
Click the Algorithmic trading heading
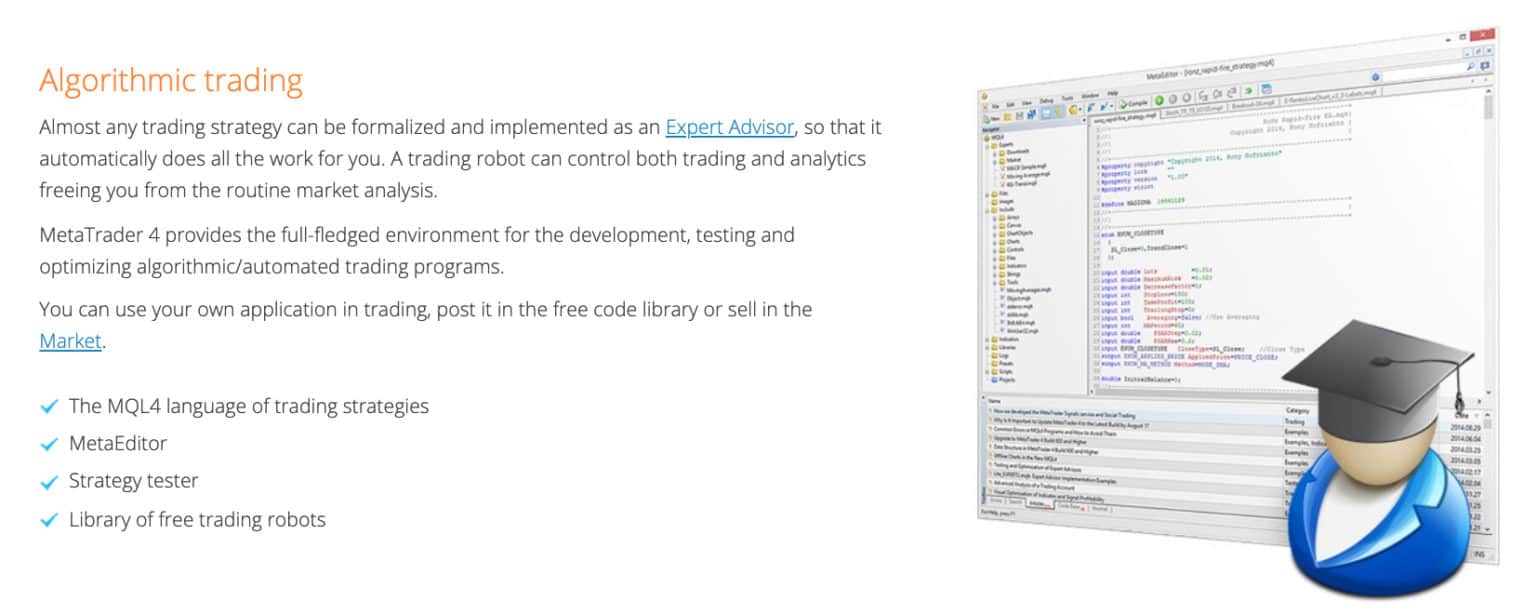click(171, 80)
